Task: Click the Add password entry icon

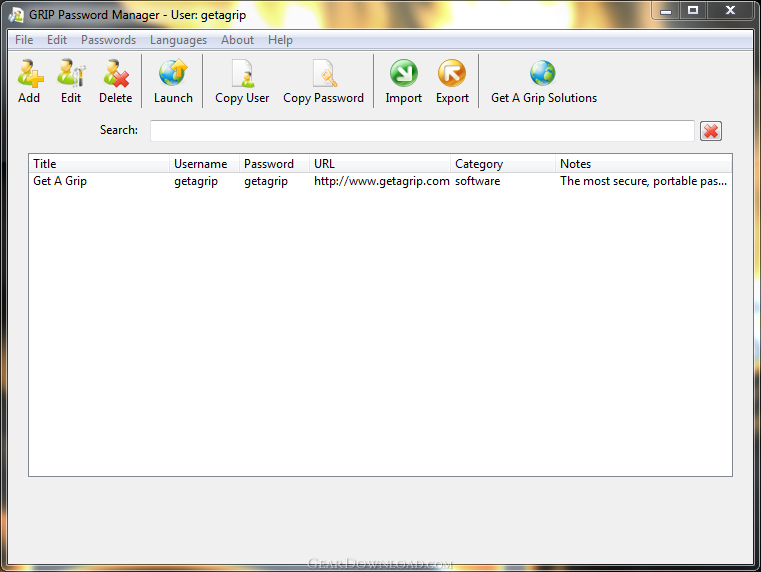Action: tap(30, 73)
